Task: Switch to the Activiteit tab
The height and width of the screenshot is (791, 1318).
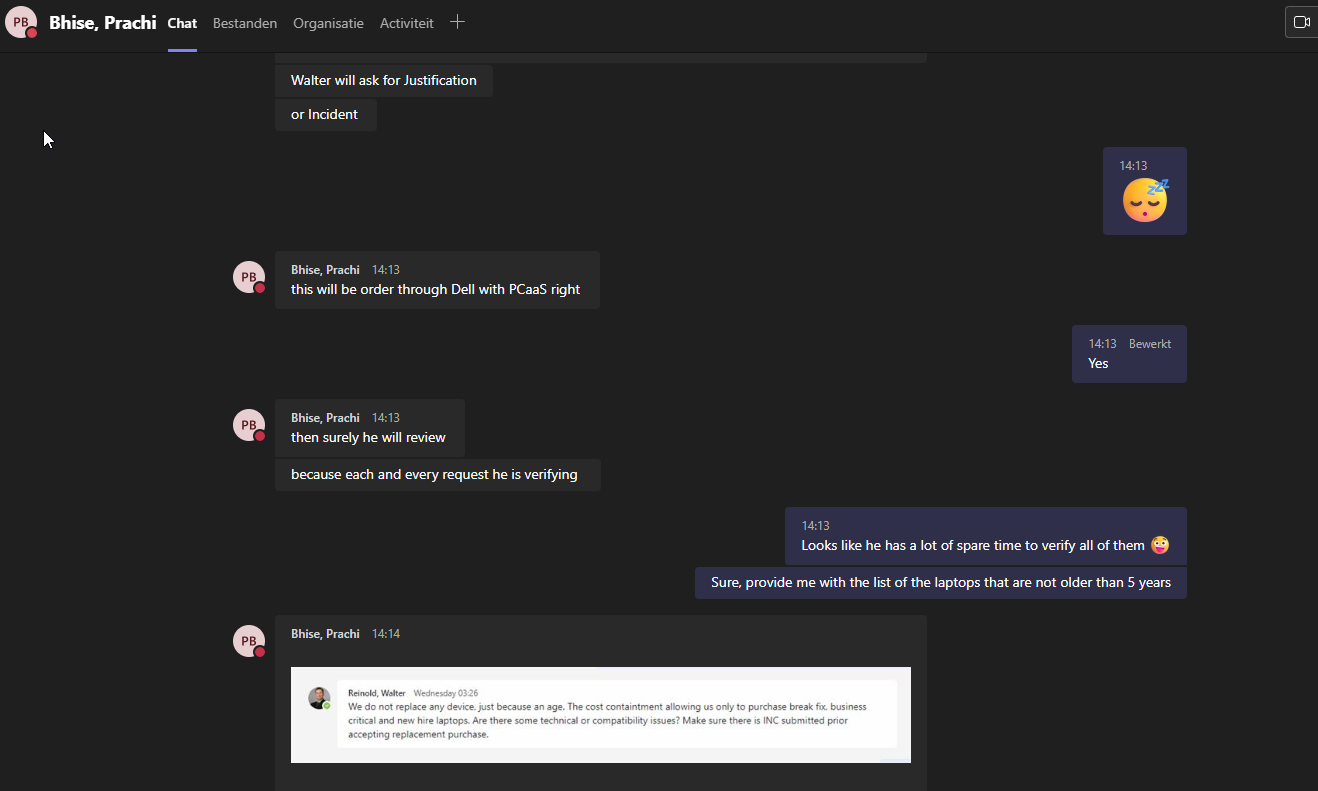Action: 407,23
